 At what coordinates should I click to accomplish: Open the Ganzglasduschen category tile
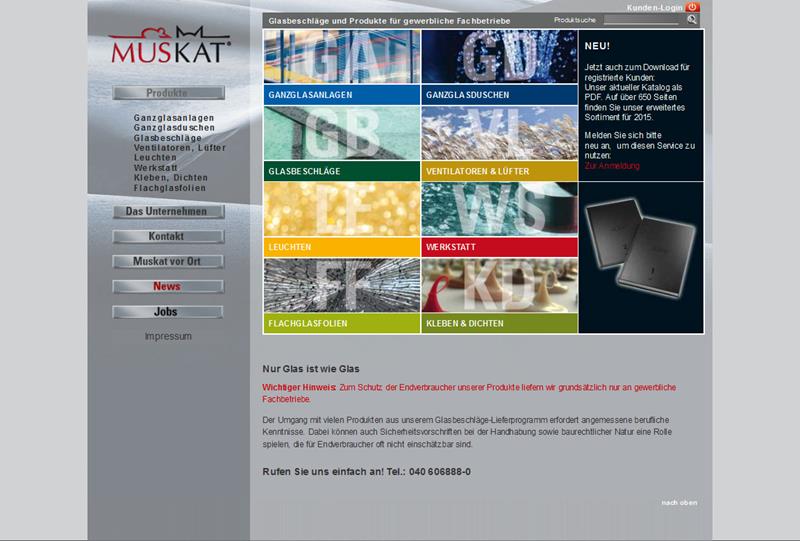point(499,66)
